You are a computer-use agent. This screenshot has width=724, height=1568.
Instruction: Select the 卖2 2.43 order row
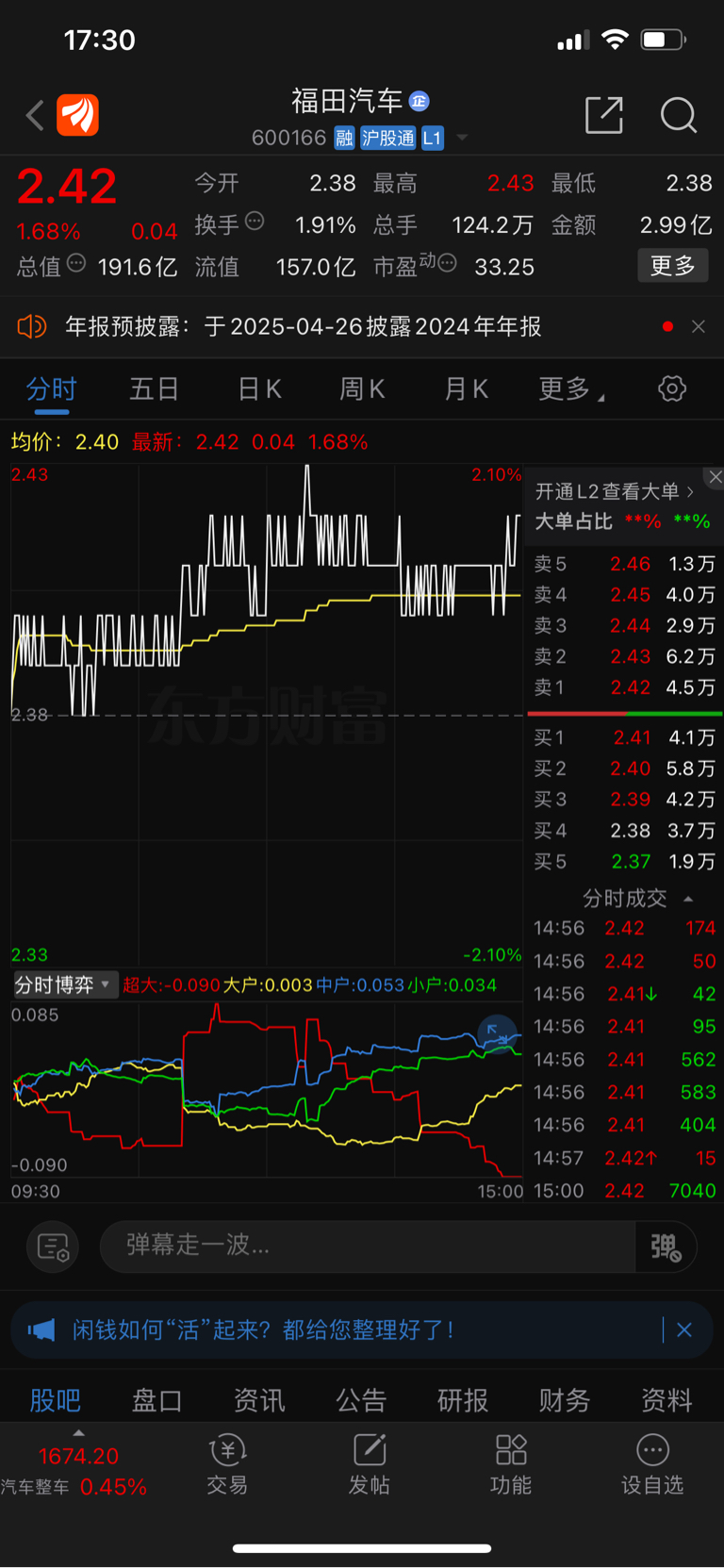[x=624, y=656]
